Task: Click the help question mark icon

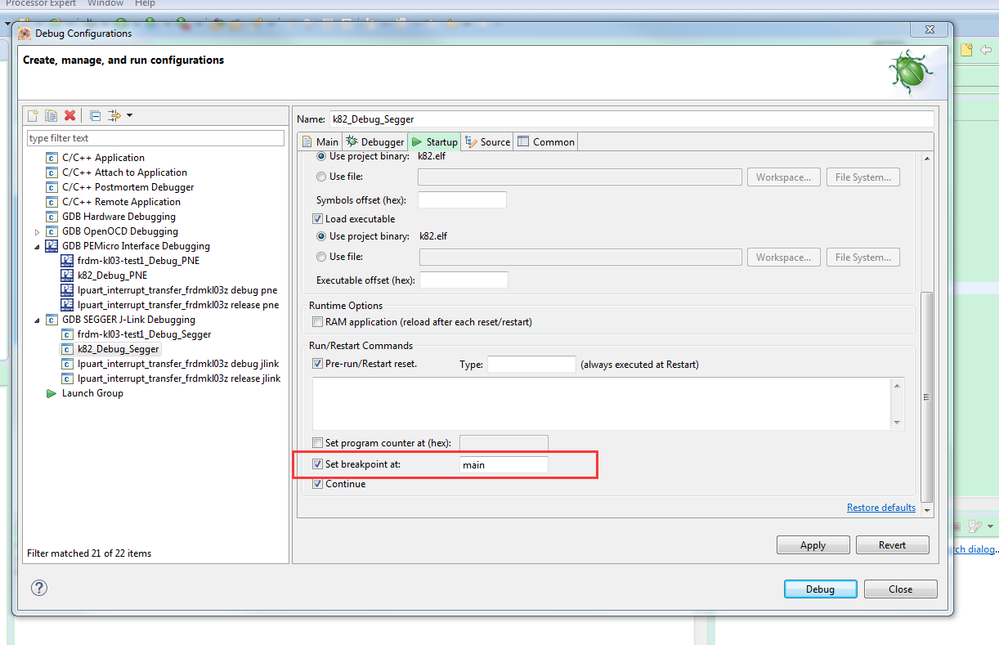Action: [x=39, y=588]
